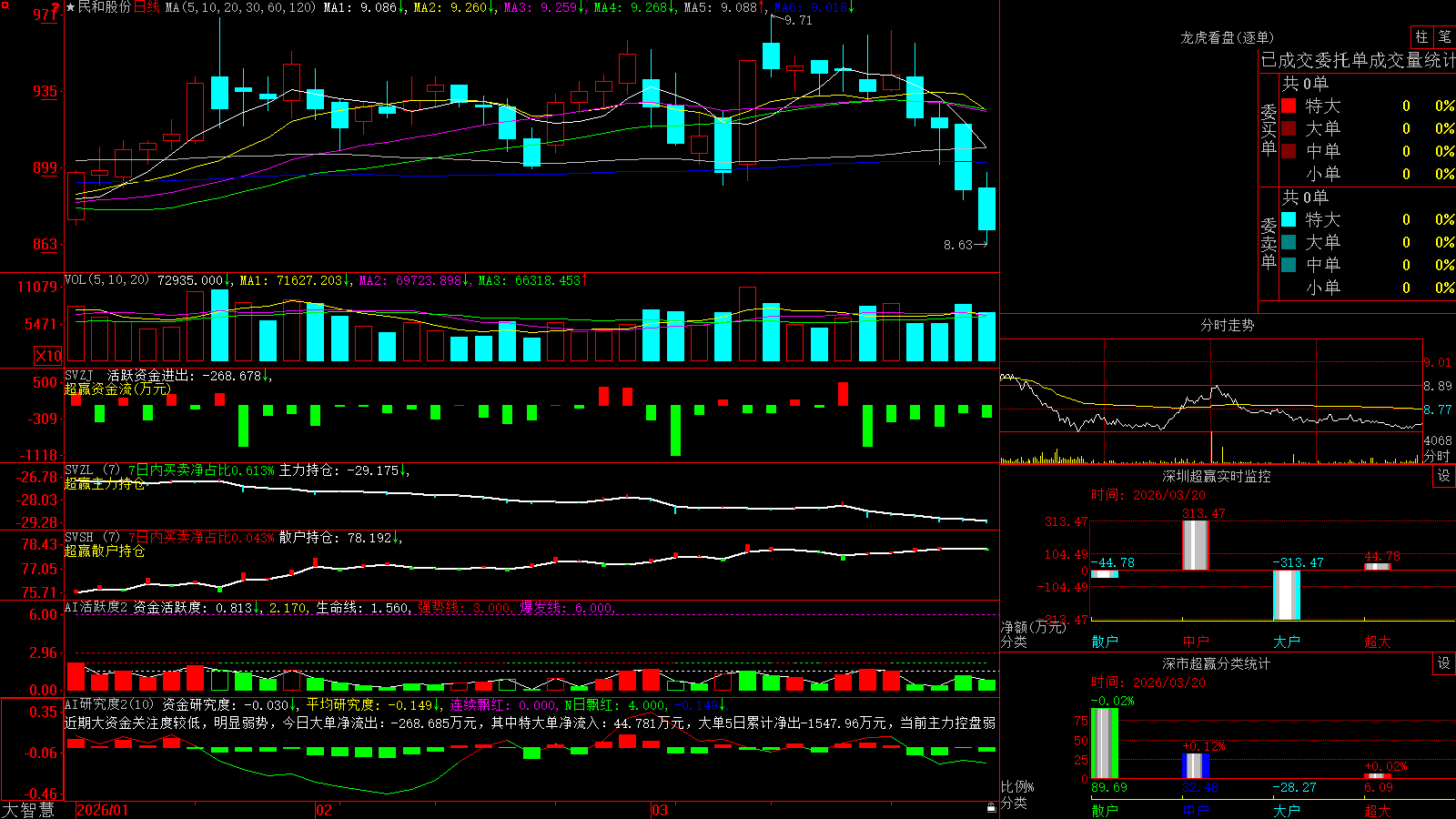Open 设 settings for 深圳超赢实时监控 panel
The width and height of the screenshot is (1456, 819).
pos(1444,476)
